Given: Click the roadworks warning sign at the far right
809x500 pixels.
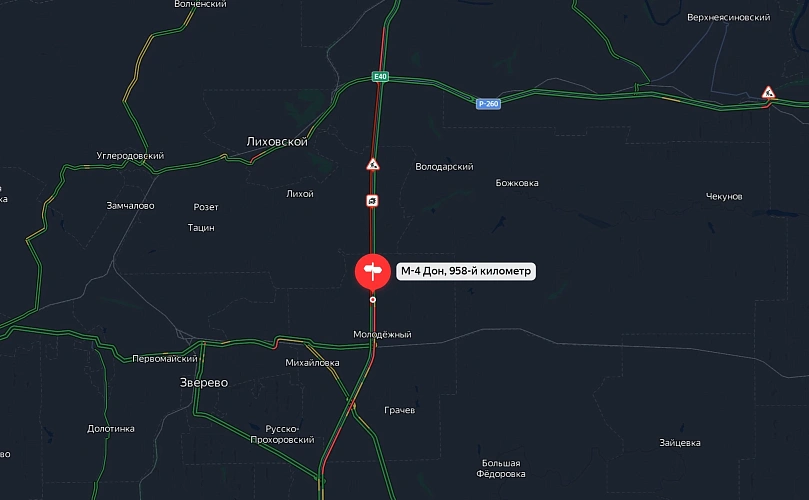Looking at the screenshot, I should pos(768,92).
